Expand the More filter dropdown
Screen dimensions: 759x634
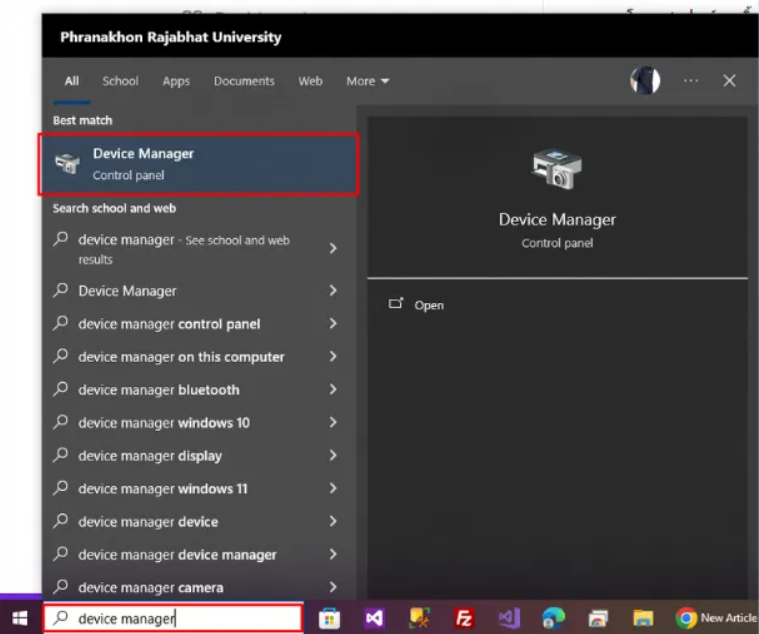coord(367,81)
